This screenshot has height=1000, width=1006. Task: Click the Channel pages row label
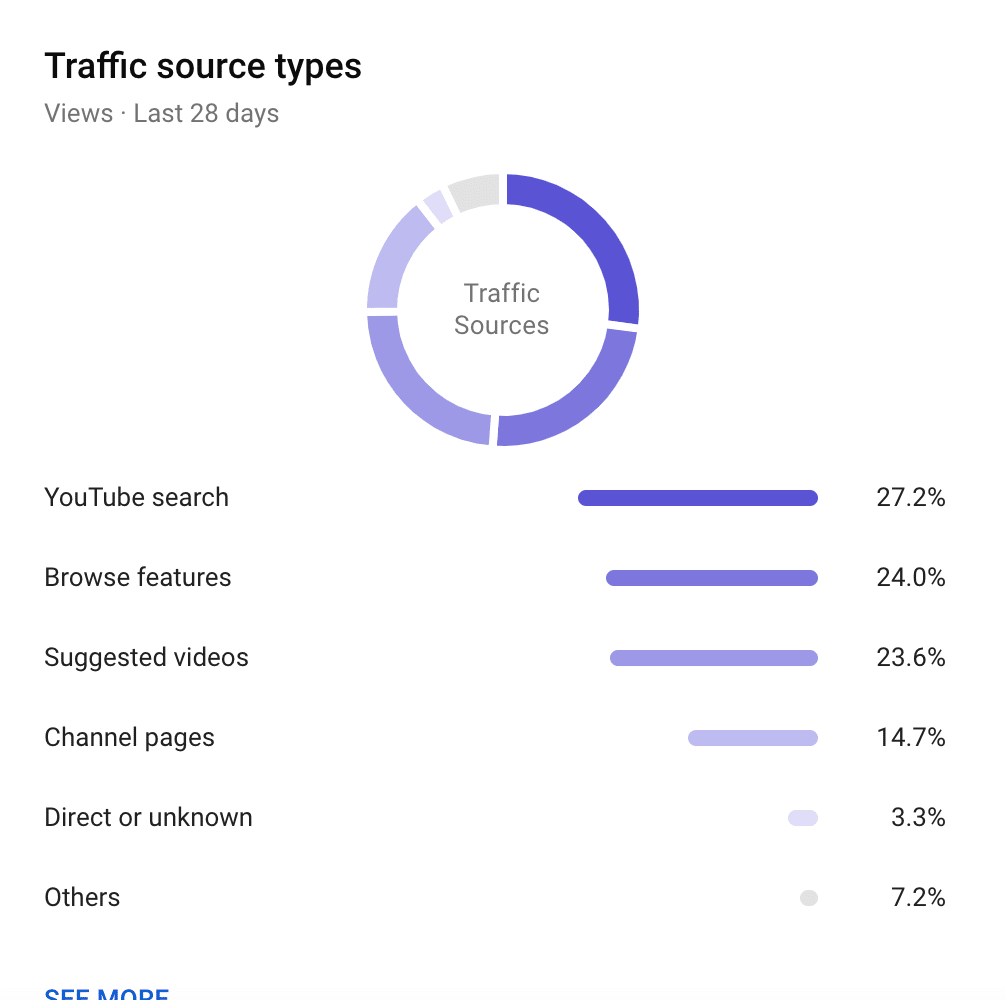click(x=130, y=738)
